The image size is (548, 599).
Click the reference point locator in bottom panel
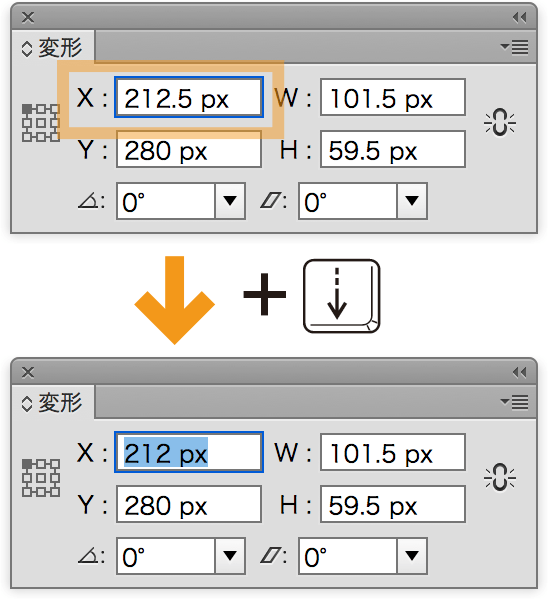click(41, 478)
